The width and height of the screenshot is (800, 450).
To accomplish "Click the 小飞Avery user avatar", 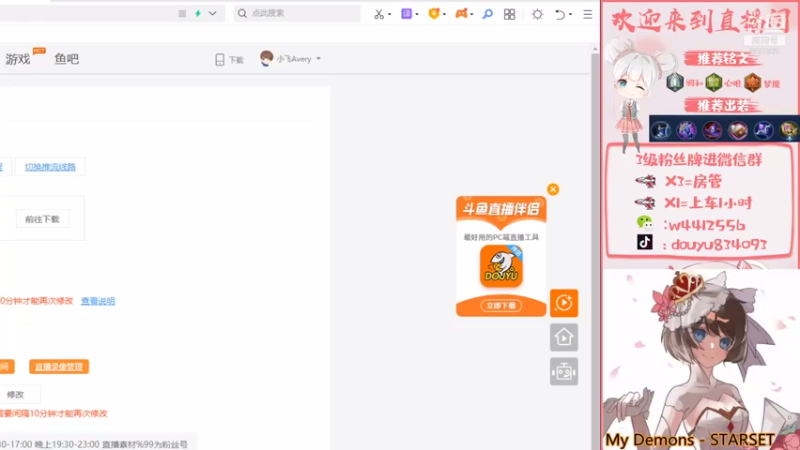I will (x=266, y=59).
